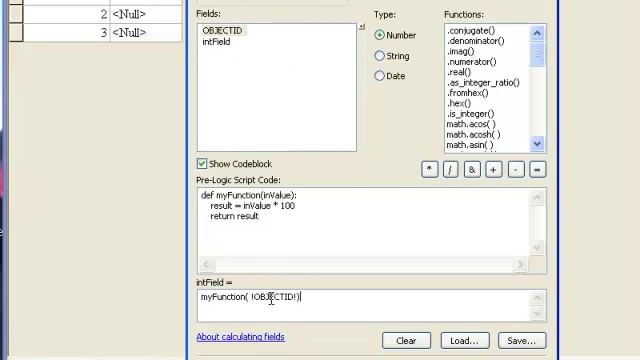Click the plus (+) operator button
This screenshot has height=360, width=640.
coord(493,169)
